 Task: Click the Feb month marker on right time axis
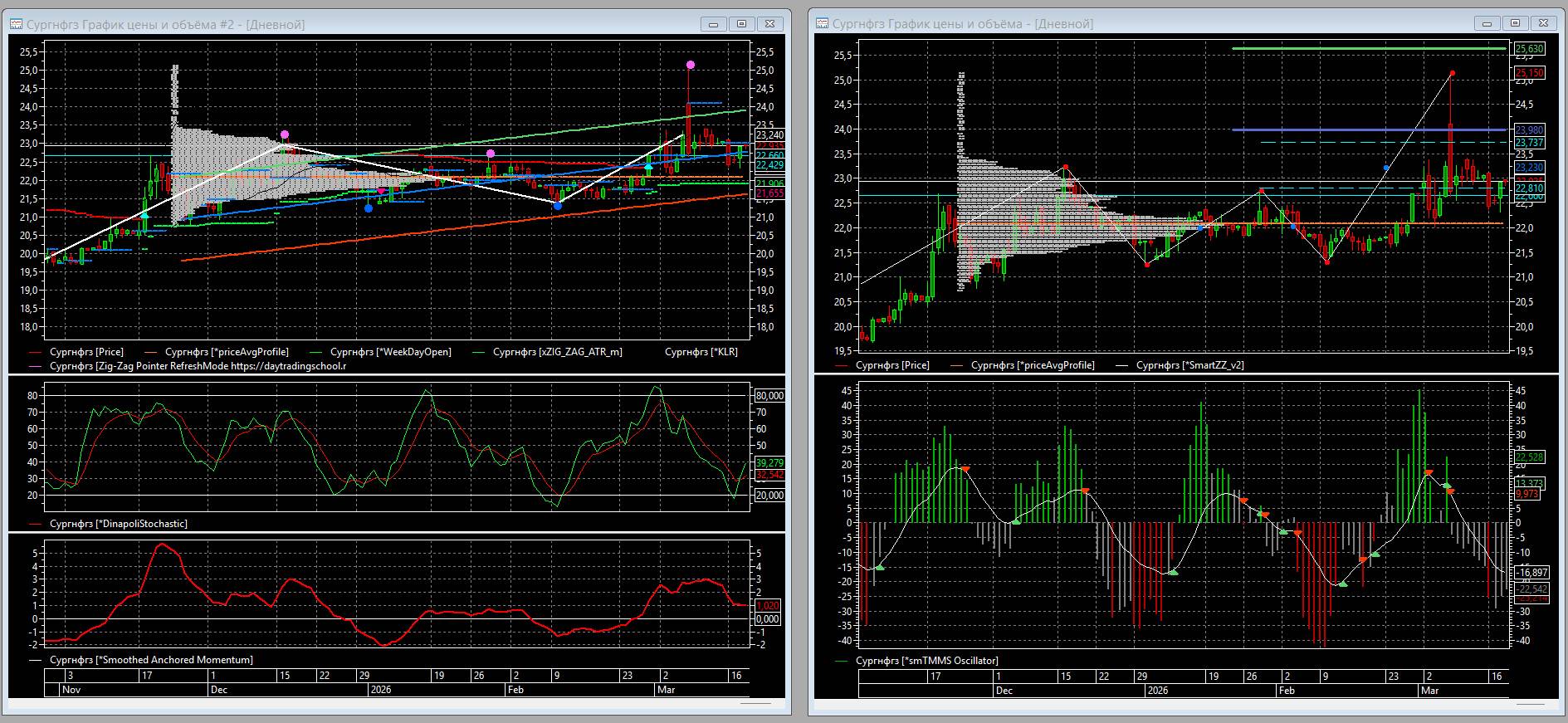[x=1286, y=691]
